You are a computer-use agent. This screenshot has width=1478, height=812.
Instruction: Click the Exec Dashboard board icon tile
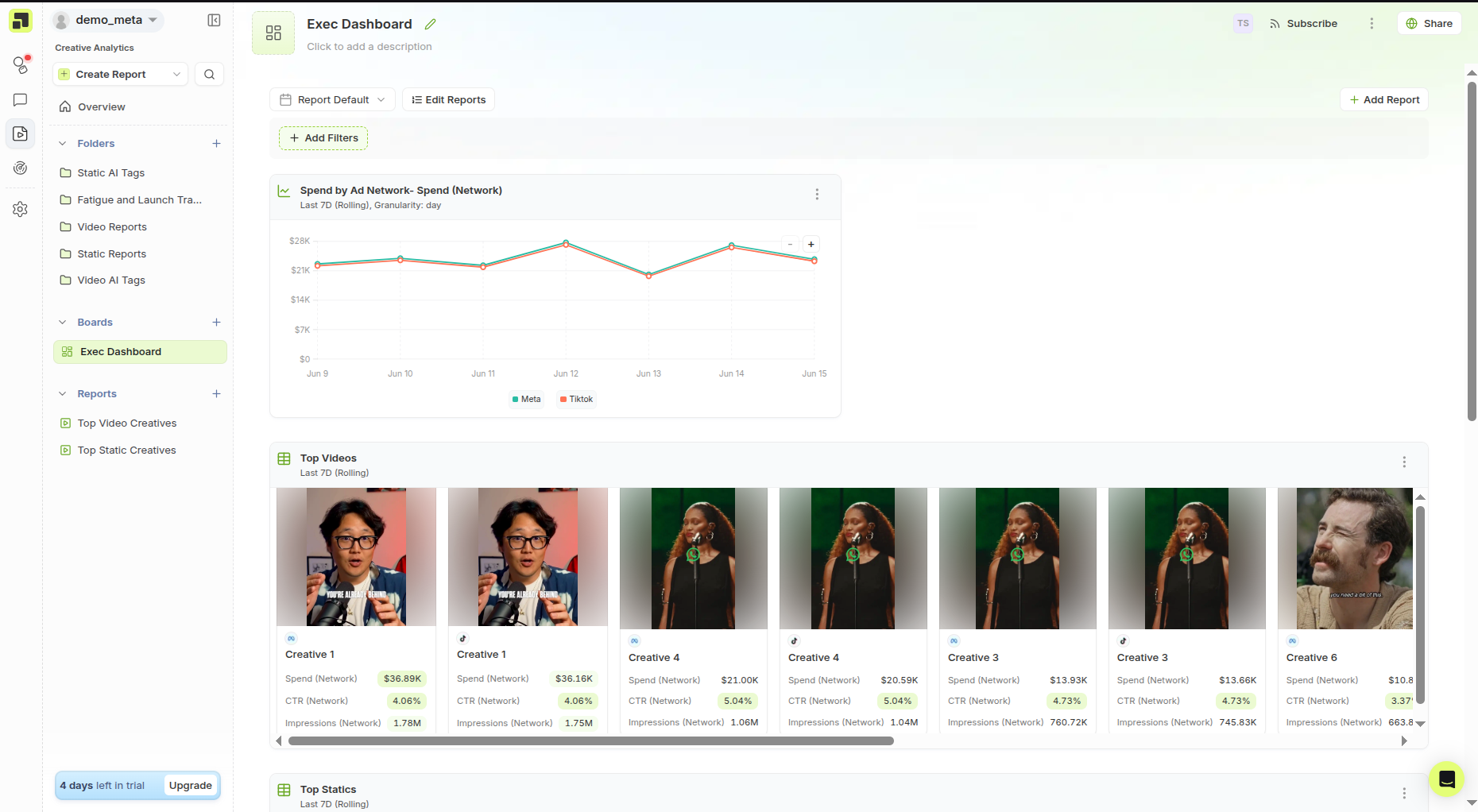273,33
